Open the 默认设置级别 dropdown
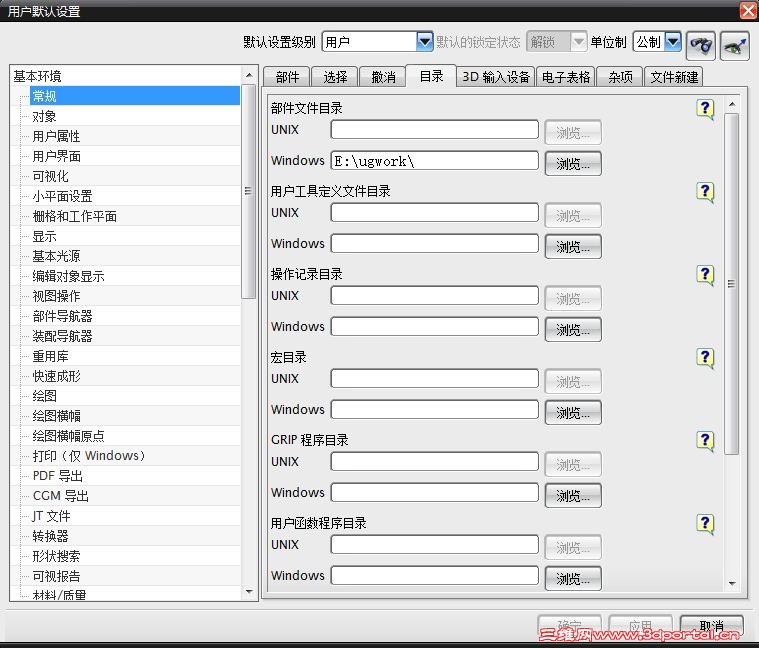 pyautogui.click(x=425, y=42)
